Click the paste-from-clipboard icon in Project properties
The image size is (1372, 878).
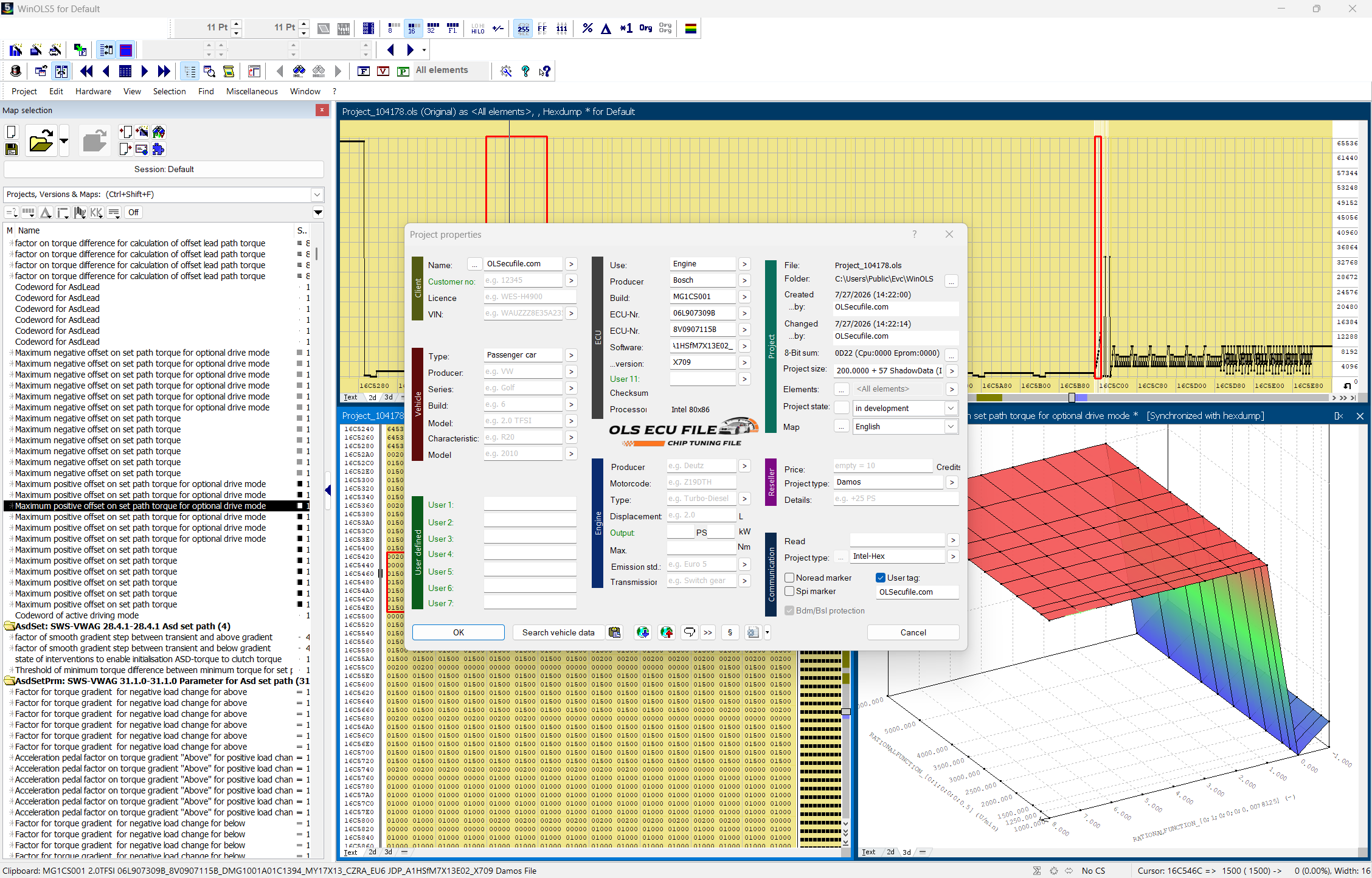615,632
